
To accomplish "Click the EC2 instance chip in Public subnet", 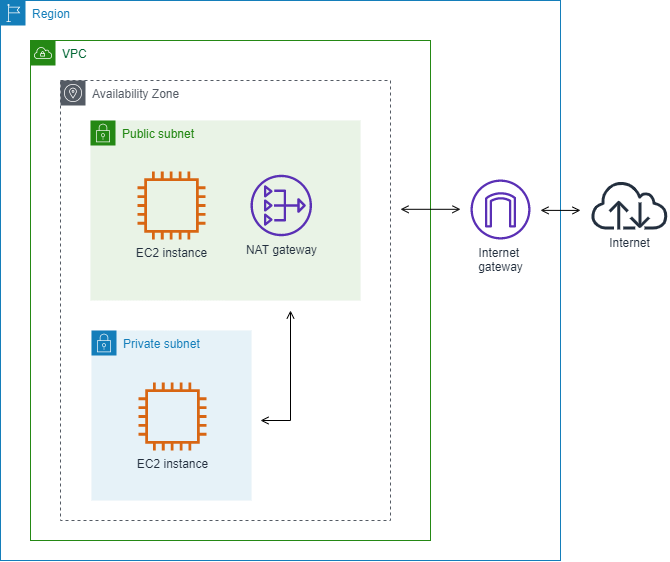I will tap(169, 207).
